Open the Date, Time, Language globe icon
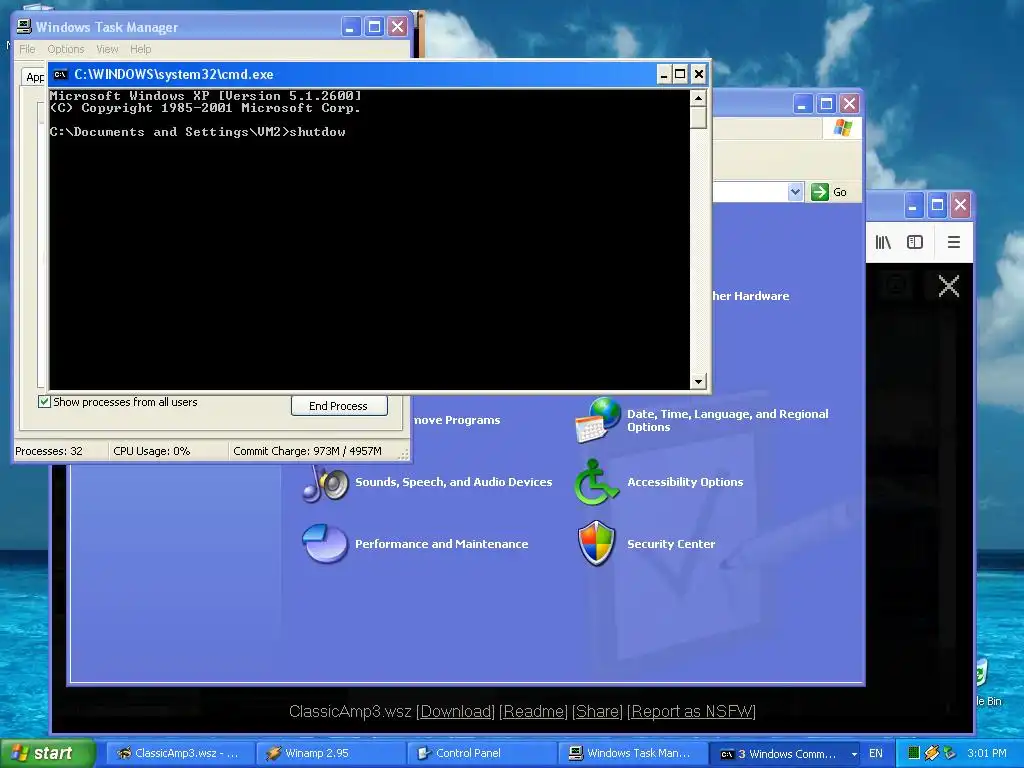Viewport: 1024px width, 768px height. pyautogui.click(x=598, y=420)
